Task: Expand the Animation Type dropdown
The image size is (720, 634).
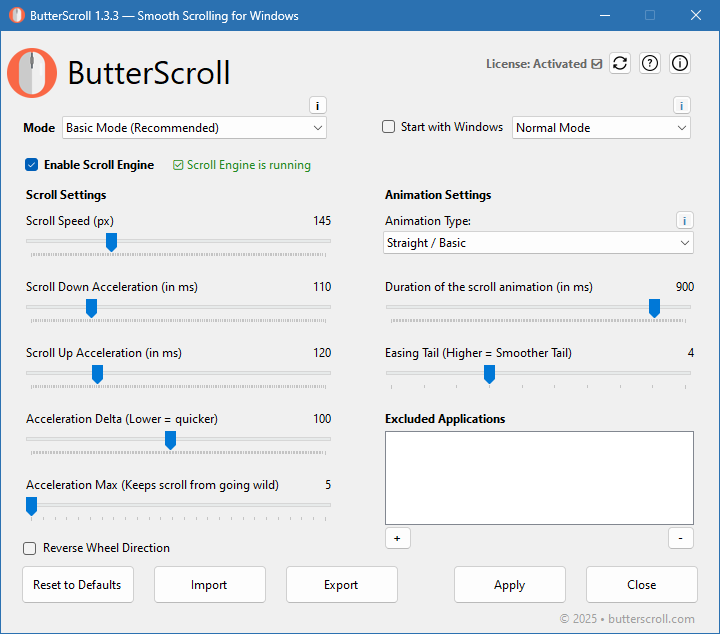Action: (538, 243)
